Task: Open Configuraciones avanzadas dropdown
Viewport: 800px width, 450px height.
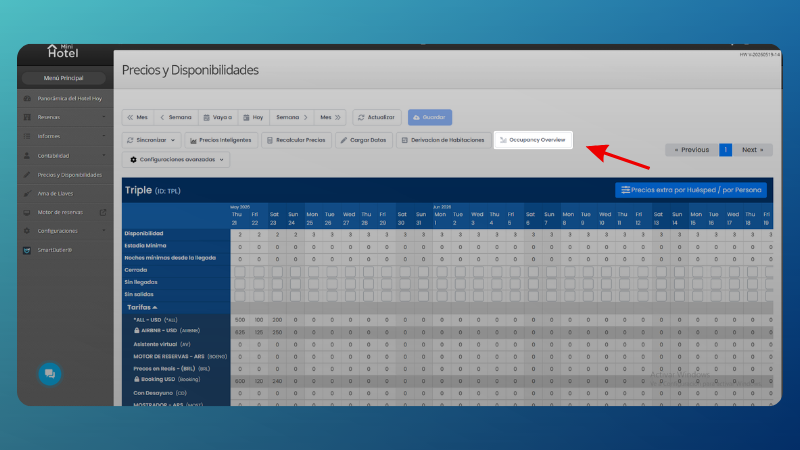Action: (176, 160)
